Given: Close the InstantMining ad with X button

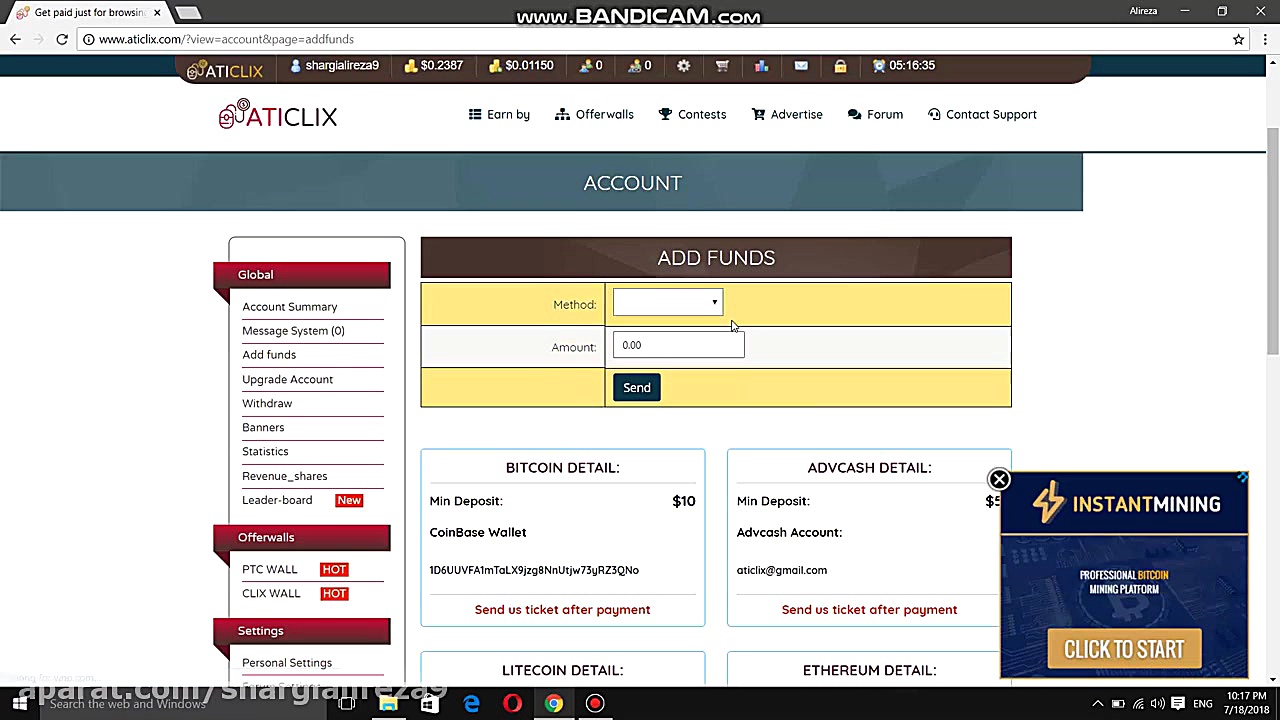Looking at the screenshot, I should coord(999,480).
